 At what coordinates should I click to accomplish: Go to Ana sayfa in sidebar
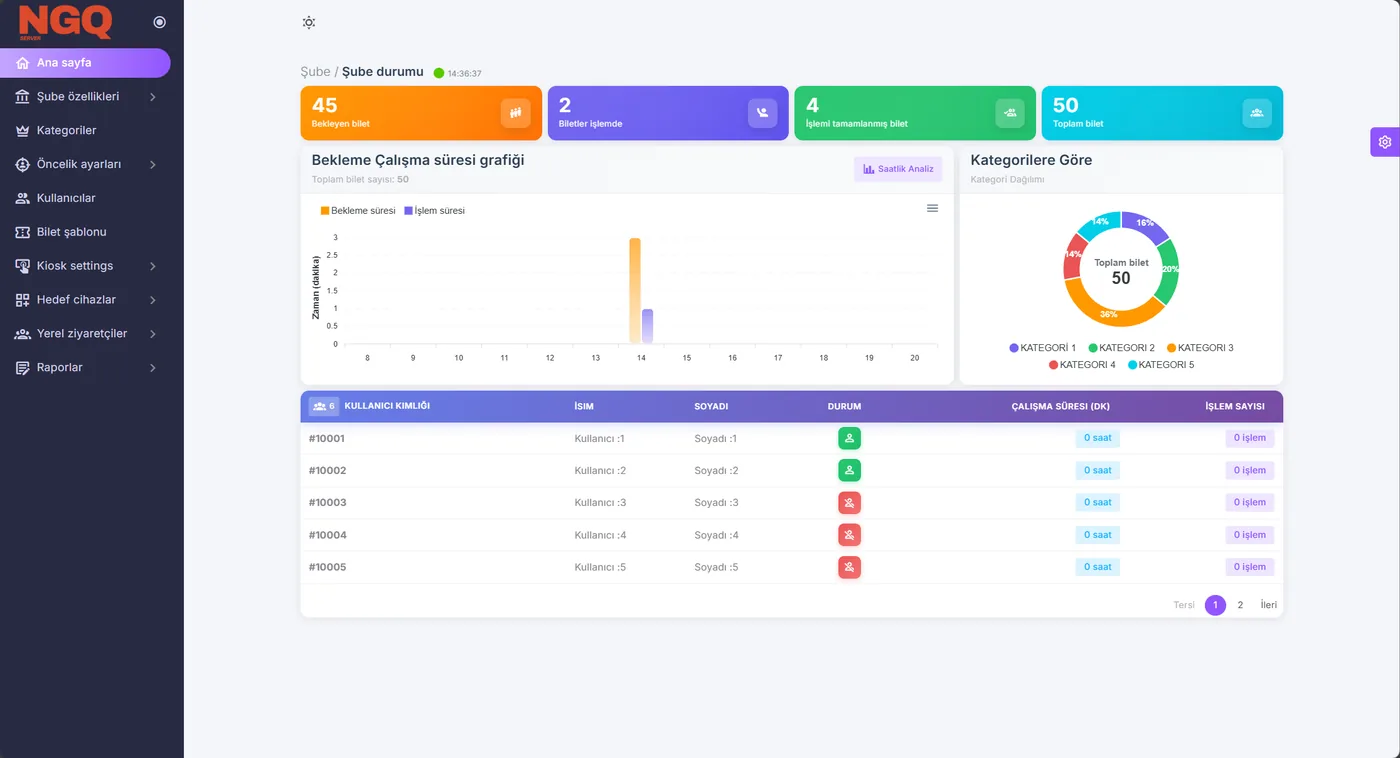coord(85,63)
